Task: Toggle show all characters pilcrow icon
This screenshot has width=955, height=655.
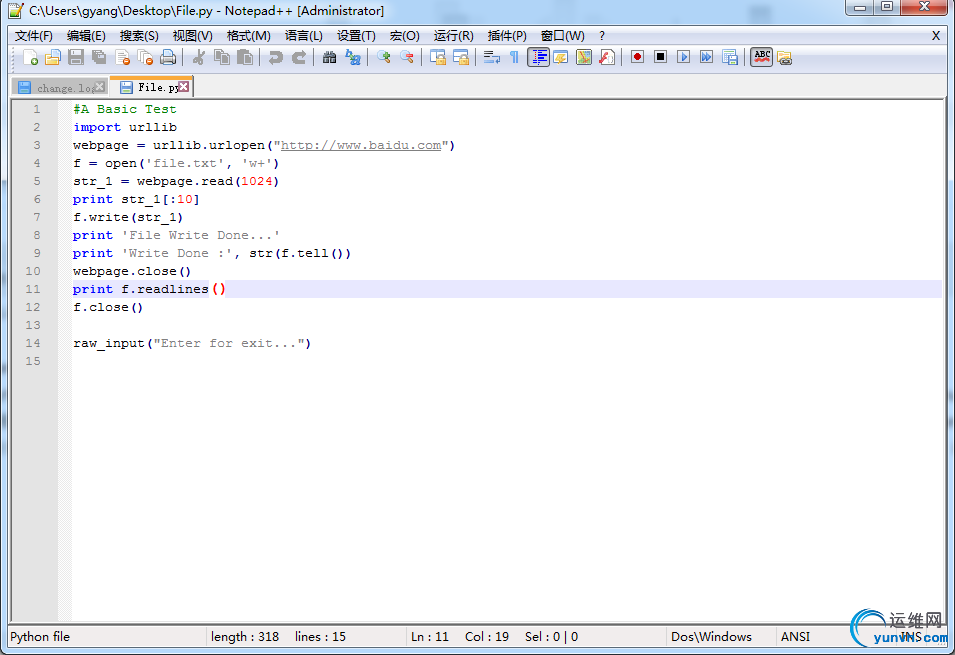Action: click(514, 58)
